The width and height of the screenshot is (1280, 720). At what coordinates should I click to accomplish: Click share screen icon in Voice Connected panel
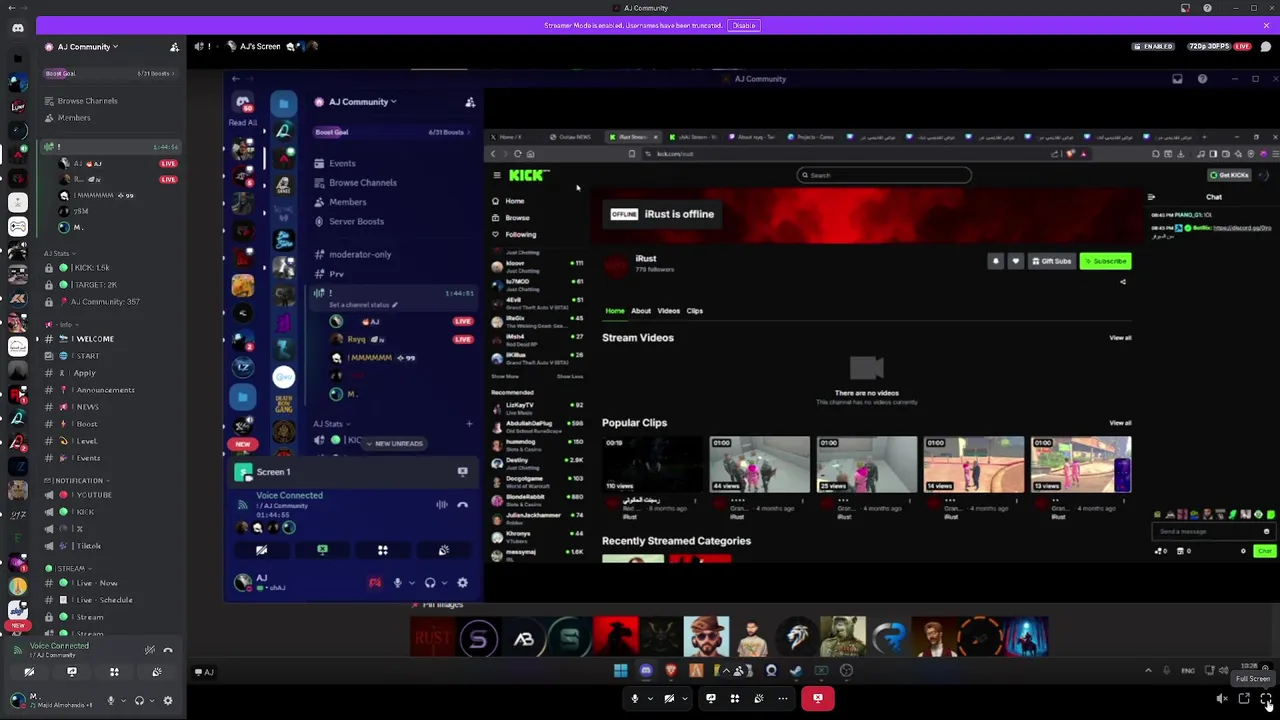coord(72,672)
